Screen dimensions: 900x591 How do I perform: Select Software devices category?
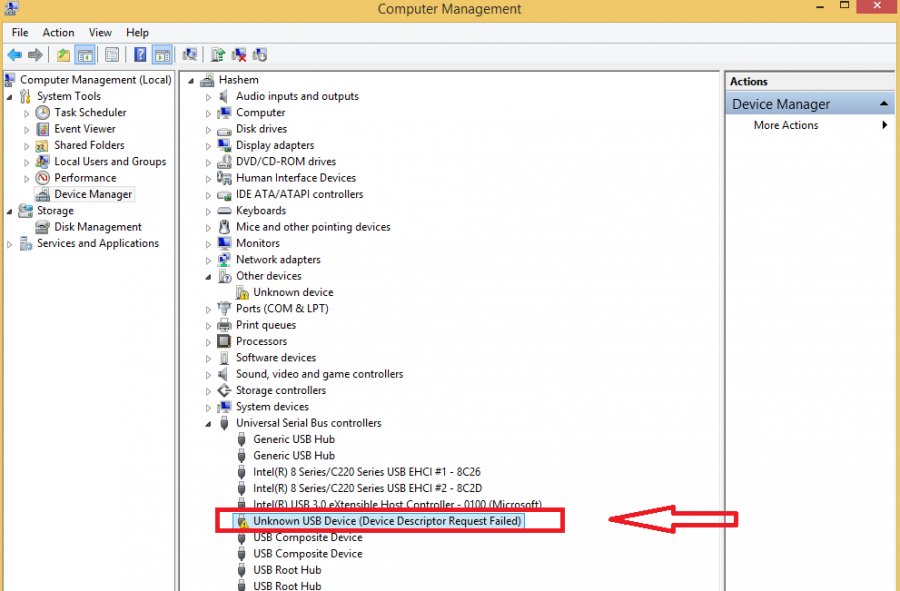pos(276,357)
